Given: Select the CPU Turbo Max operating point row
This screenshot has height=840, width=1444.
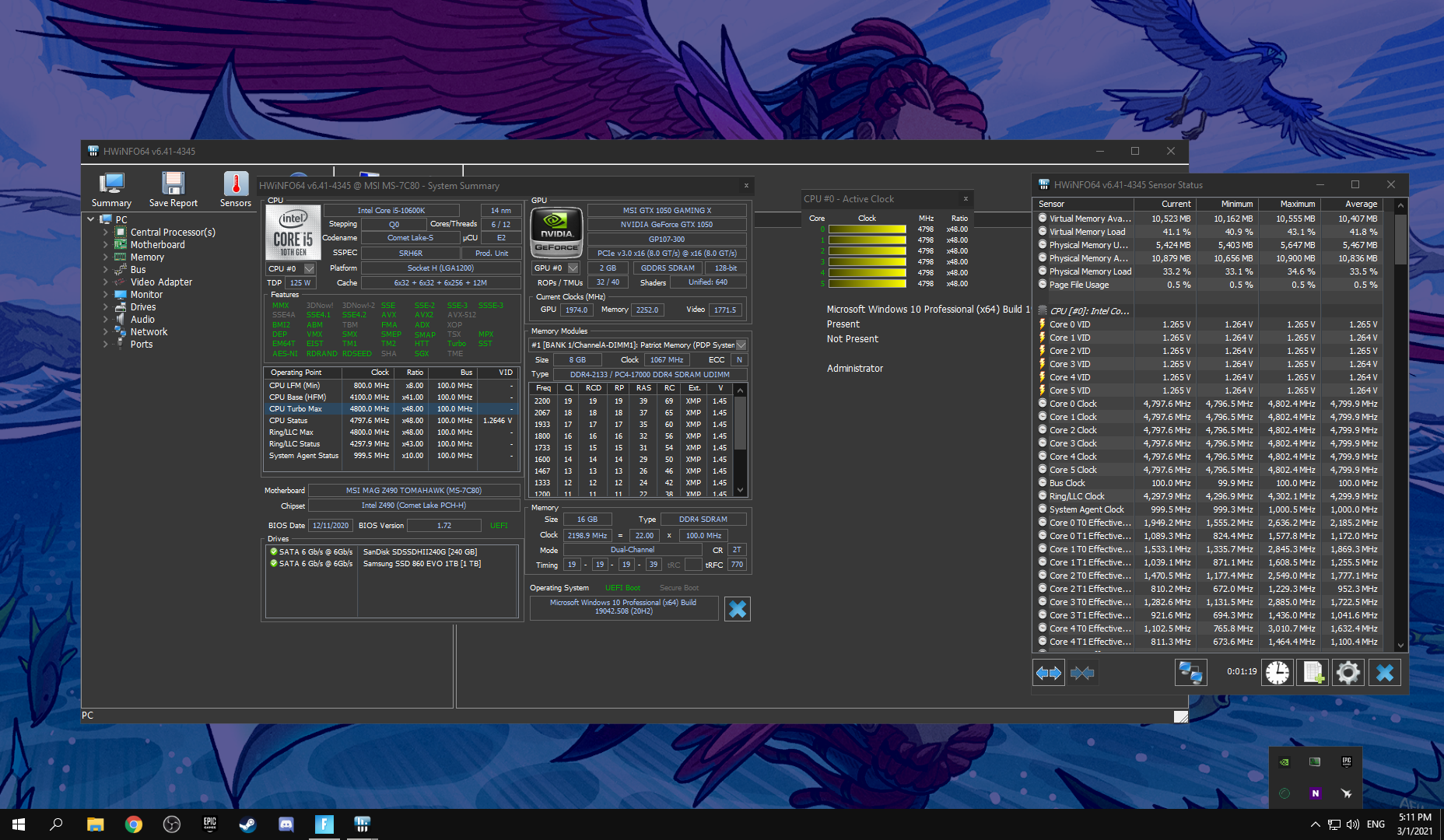Looking at the screenshot, I should click(391, 409).
